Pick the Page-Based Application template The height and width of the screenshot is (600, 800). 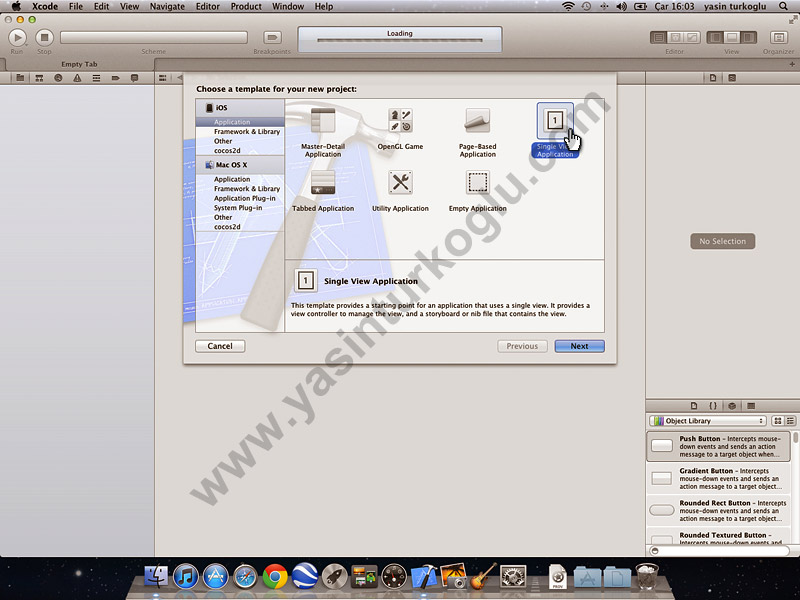(x=478, y=133)
